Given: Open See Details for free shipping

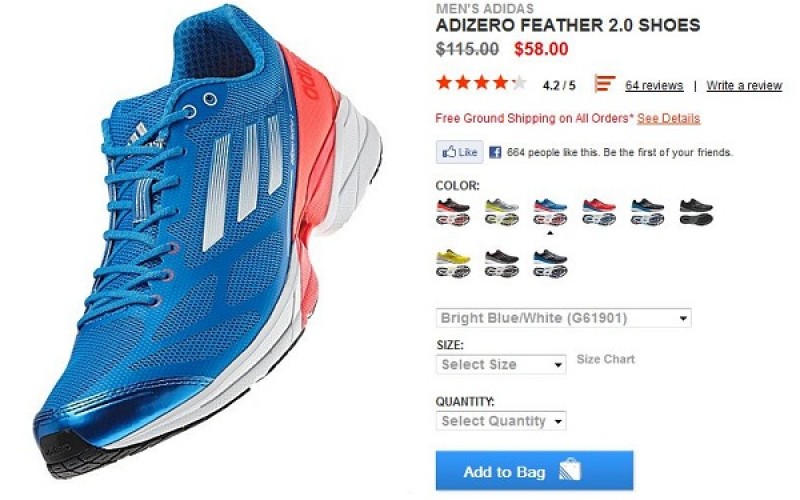Looking at the screenshot, I should (x=668, y=118).
